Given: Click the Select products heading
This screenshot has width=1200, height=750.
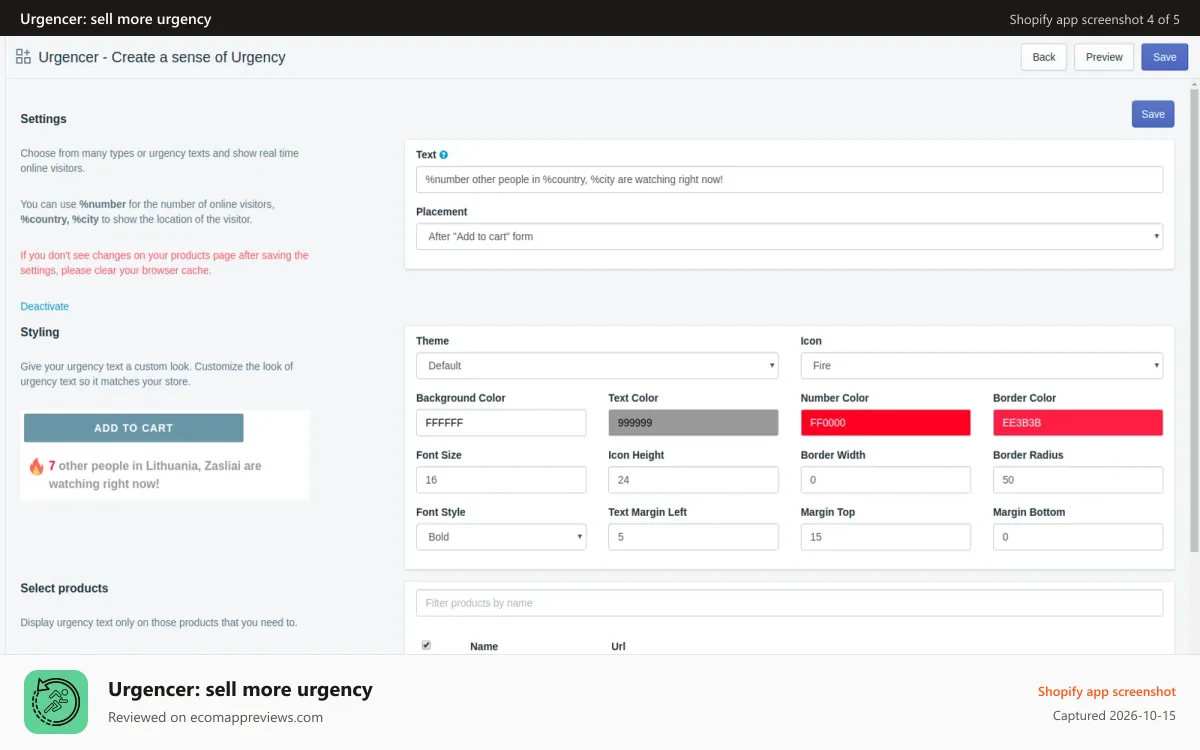Looking at the screenshot, I should click(x=64, y=588).
